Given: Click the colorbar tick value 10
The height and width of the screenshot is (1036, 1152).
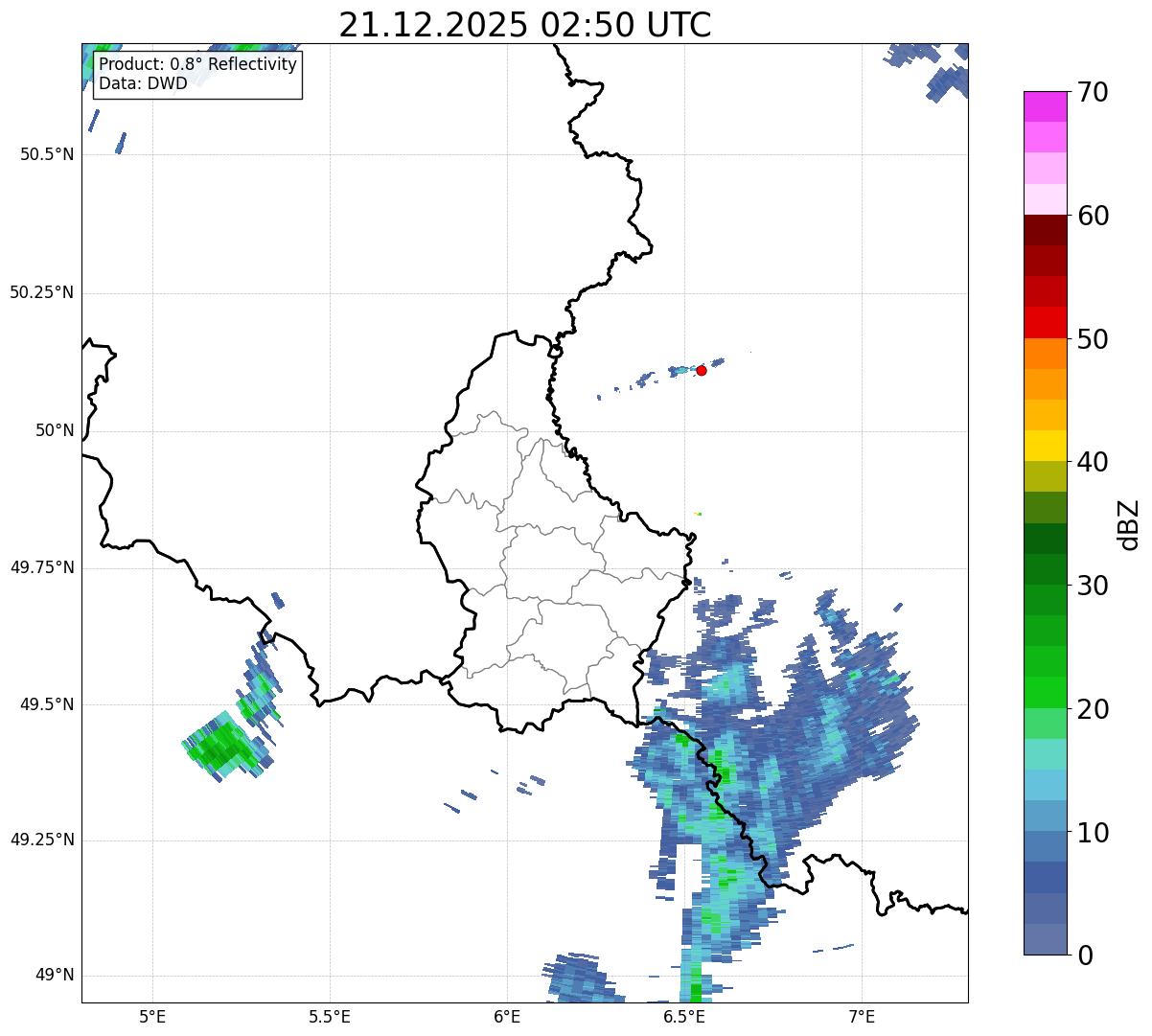Looking at the screenshot, I should pos(1094,832).
